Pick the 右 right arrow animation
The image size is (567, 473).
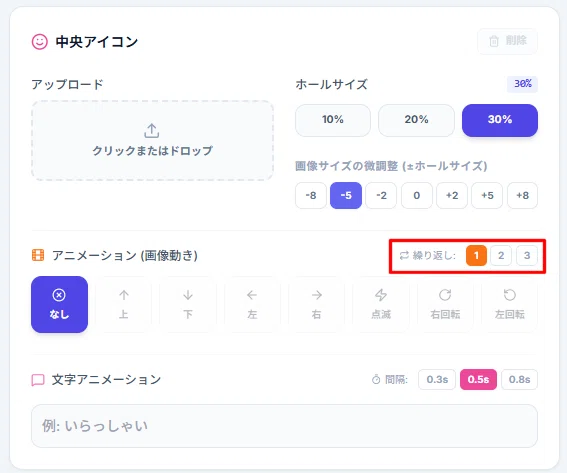pyautogui.click(x=317, y=304)
